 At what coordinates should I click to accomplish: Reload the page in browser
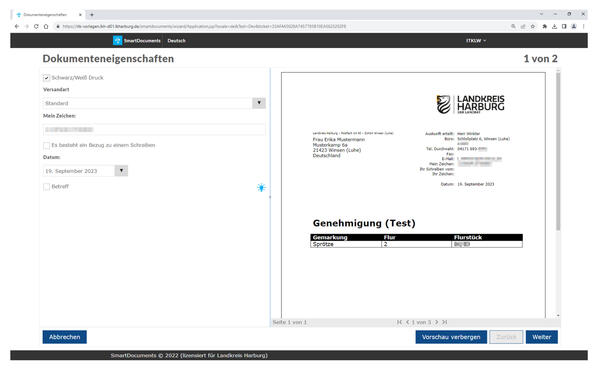36,26
